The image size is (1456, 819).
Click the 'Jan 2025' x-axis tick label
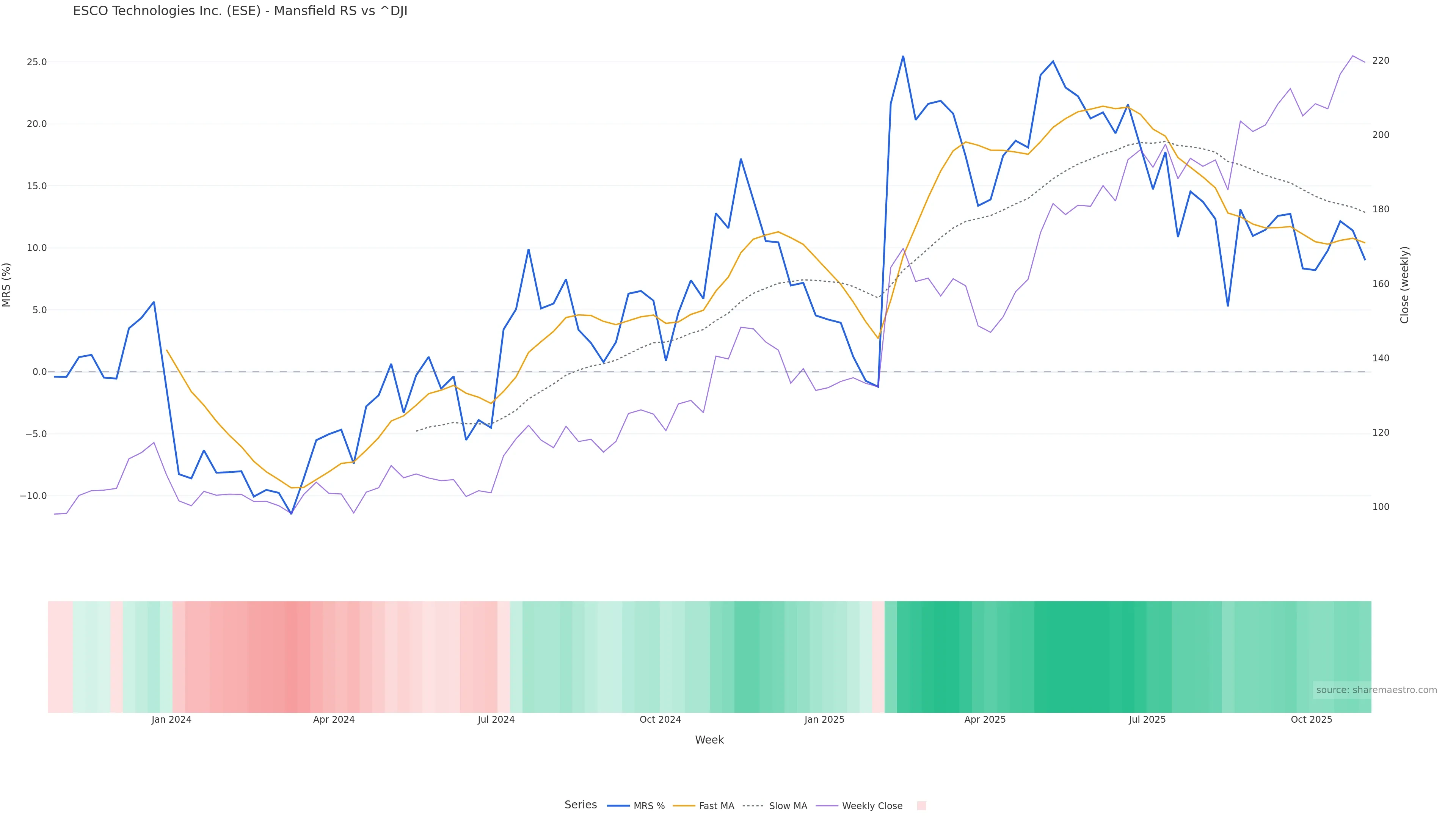pos(824,720)
